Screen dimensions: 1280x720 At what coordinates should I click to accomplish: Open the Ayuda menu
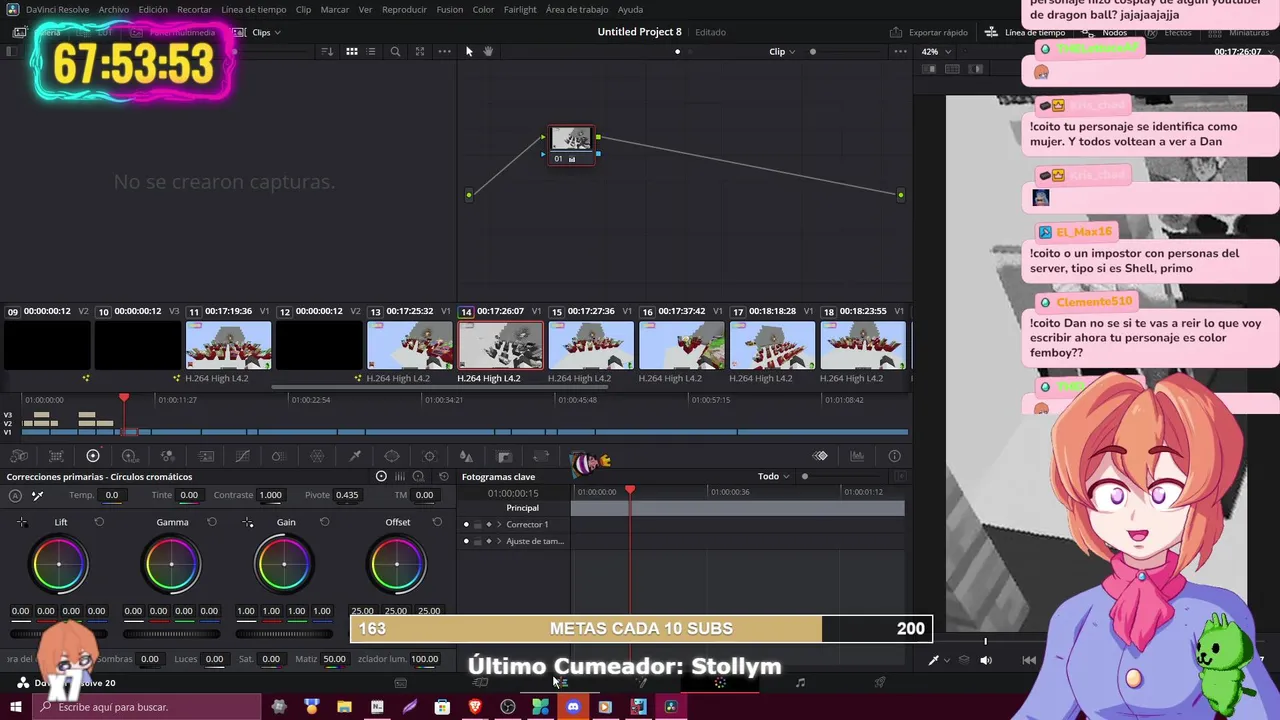631,9
